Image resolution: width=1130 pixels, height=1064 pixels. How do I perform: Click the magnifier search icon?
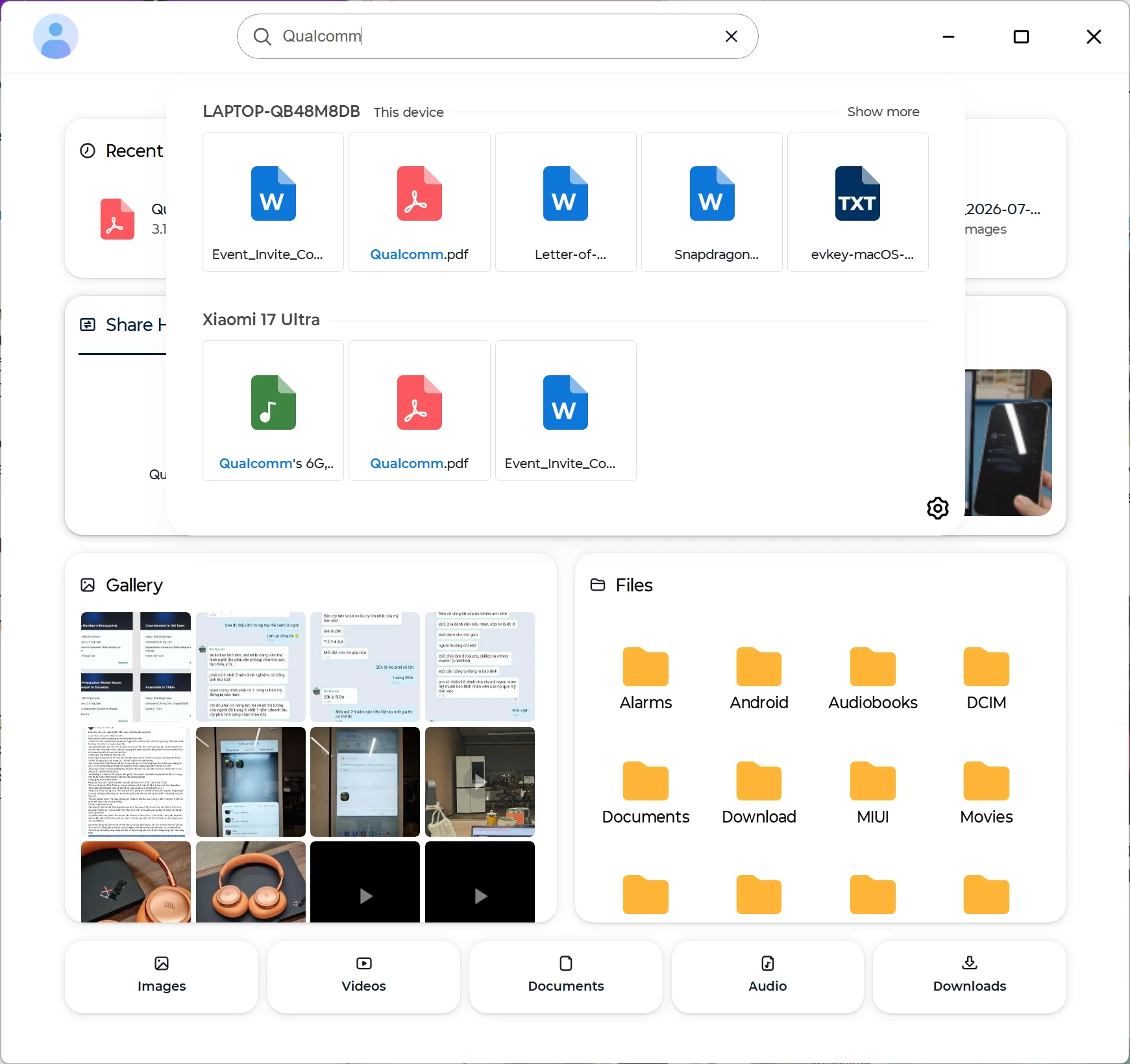tap(262, 36)
